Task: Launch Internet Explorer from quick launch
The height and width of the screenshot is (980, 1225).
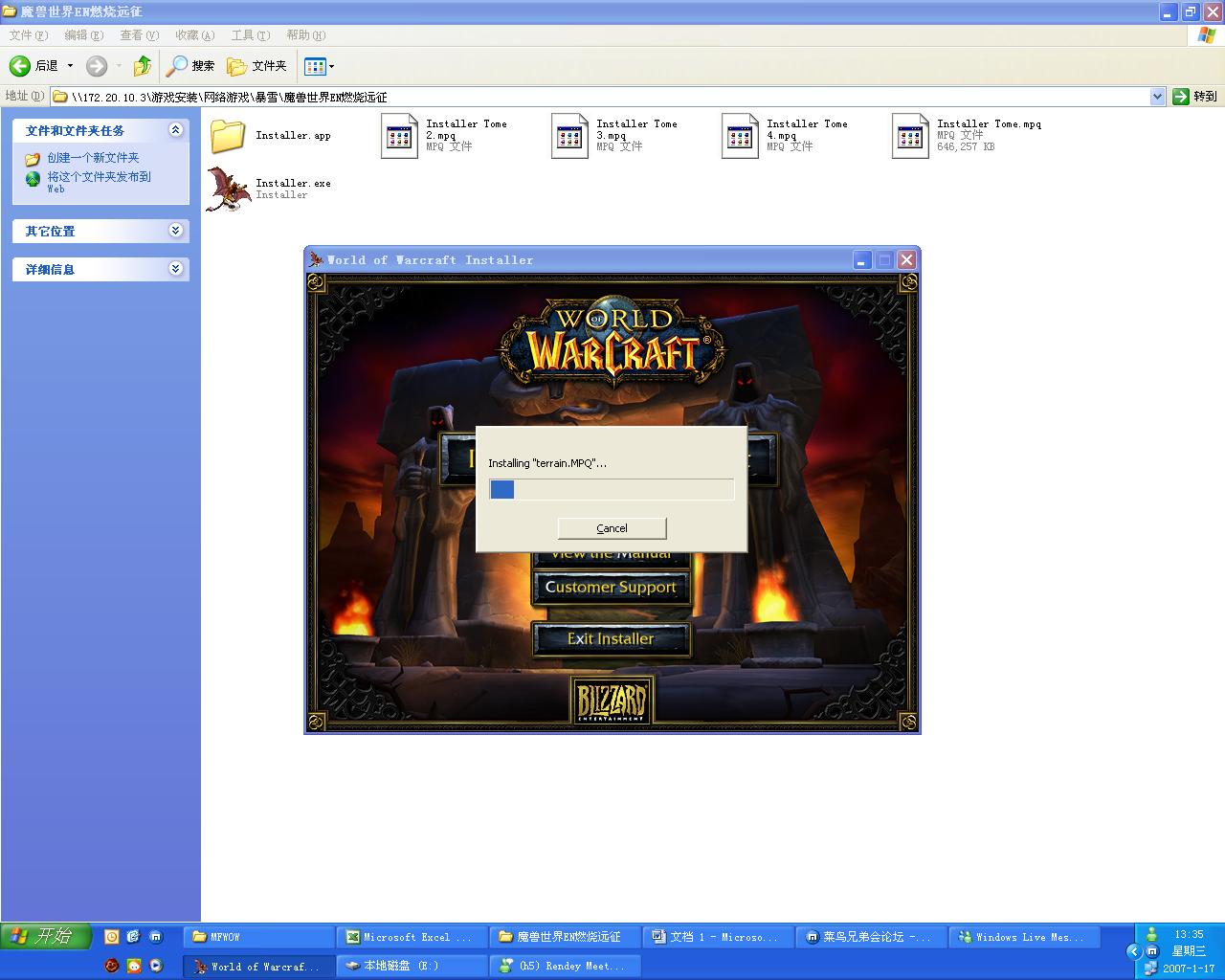Action: point(134,937)
